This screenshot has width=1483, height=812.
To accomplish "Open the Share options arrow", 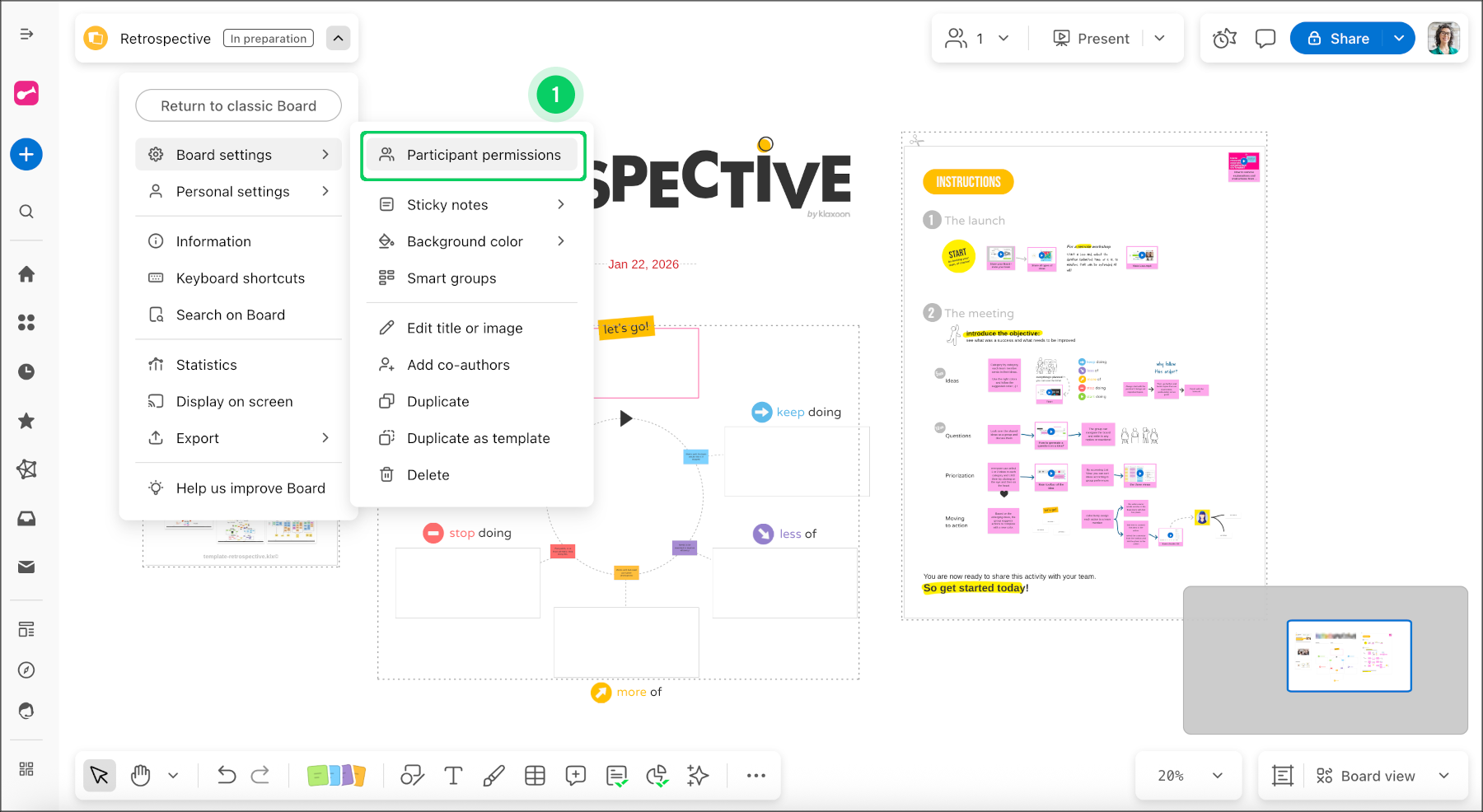I will 1399,39.
